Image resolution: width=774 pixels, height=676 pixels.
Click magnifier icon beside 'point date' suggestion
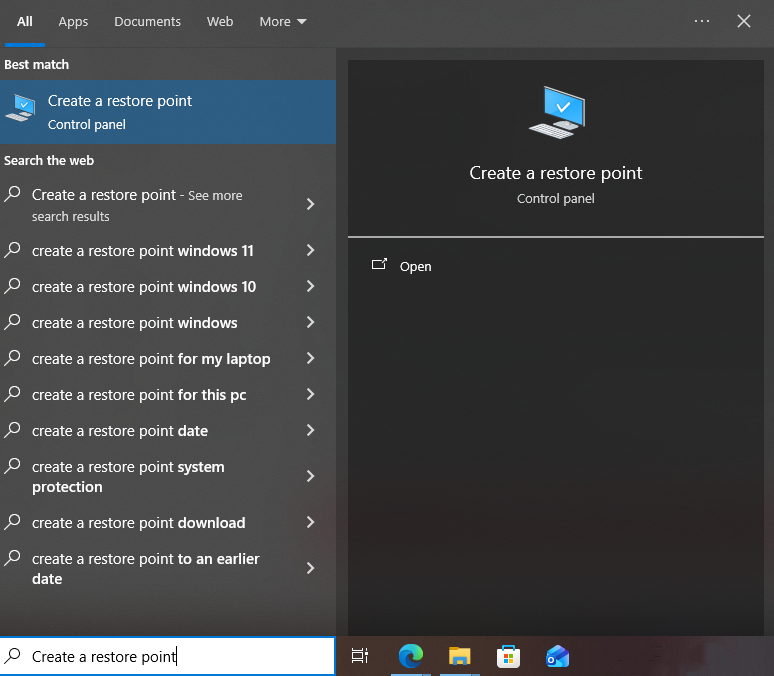point(12,430)
